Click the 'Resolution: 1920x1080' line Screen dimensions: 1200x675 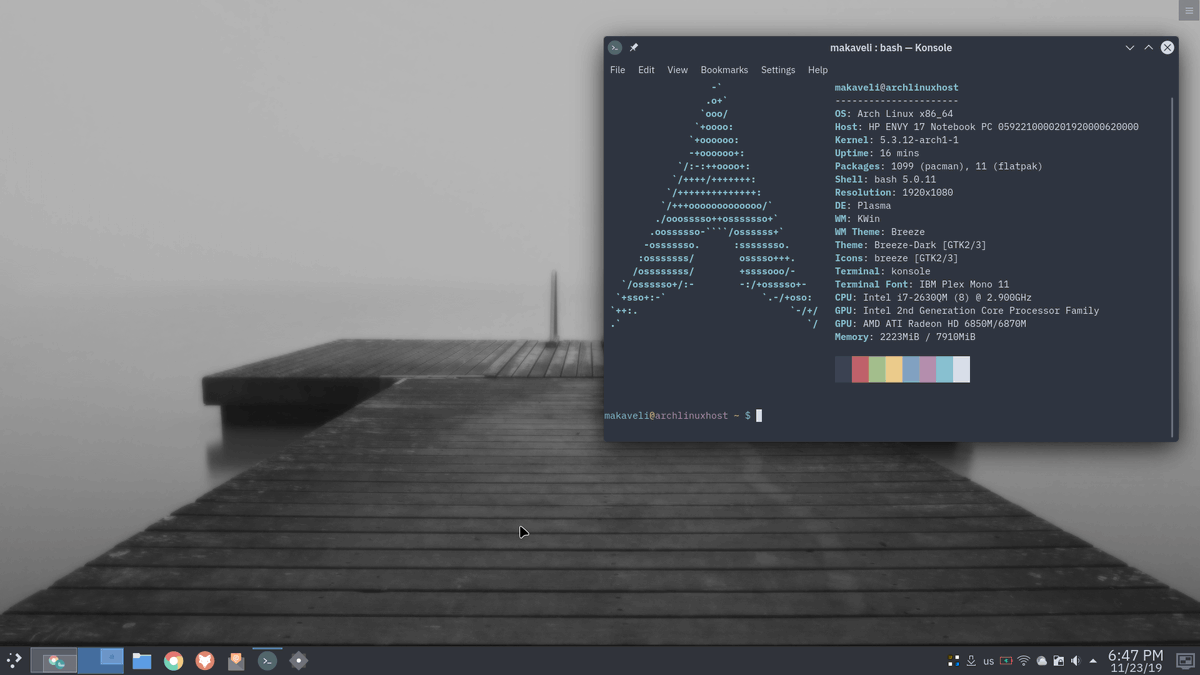click(x=894, y=192)
